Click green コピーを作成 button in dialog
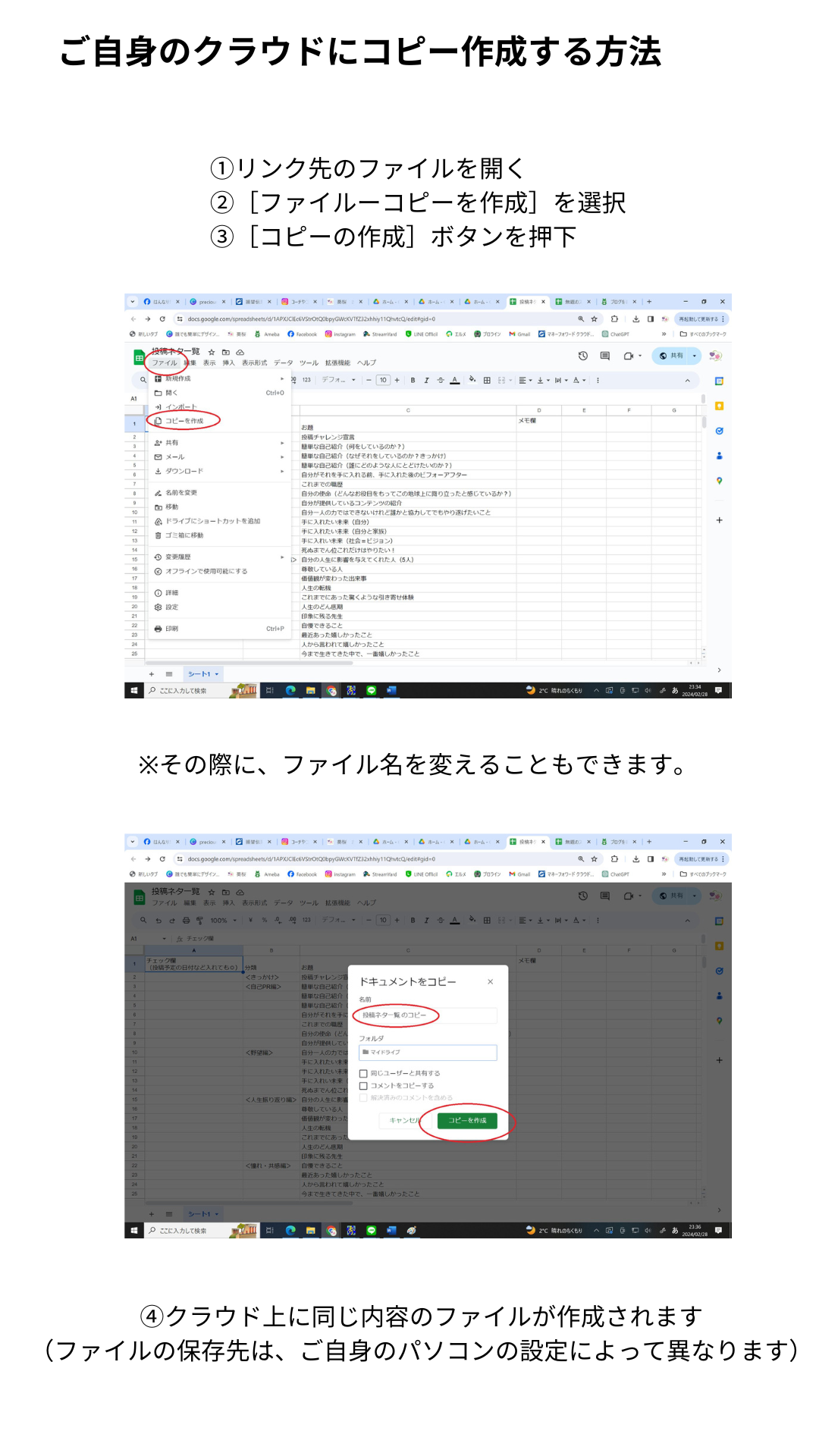 (467, 1120)
